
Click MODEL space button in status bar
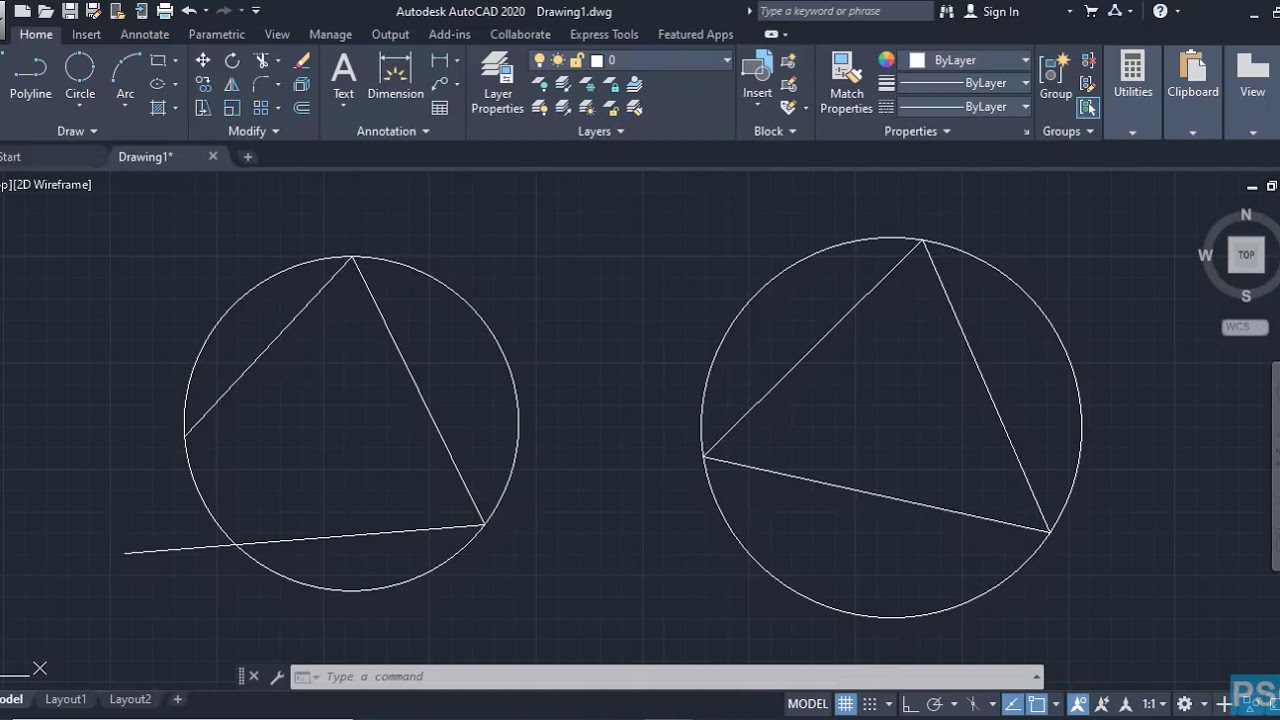808,704
